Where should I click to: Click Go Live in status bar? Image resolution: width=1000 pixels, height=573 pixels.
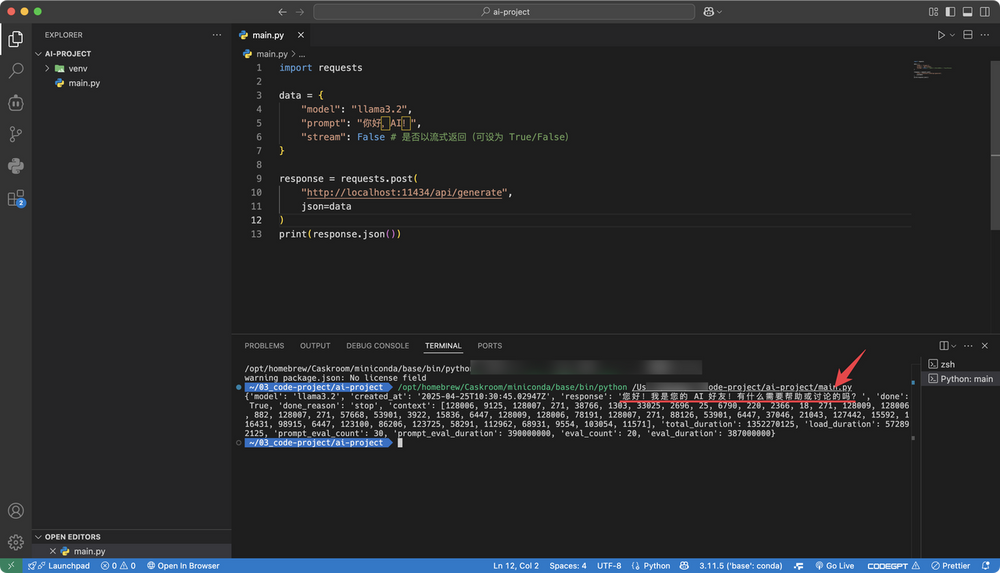[x=833, y=566]
